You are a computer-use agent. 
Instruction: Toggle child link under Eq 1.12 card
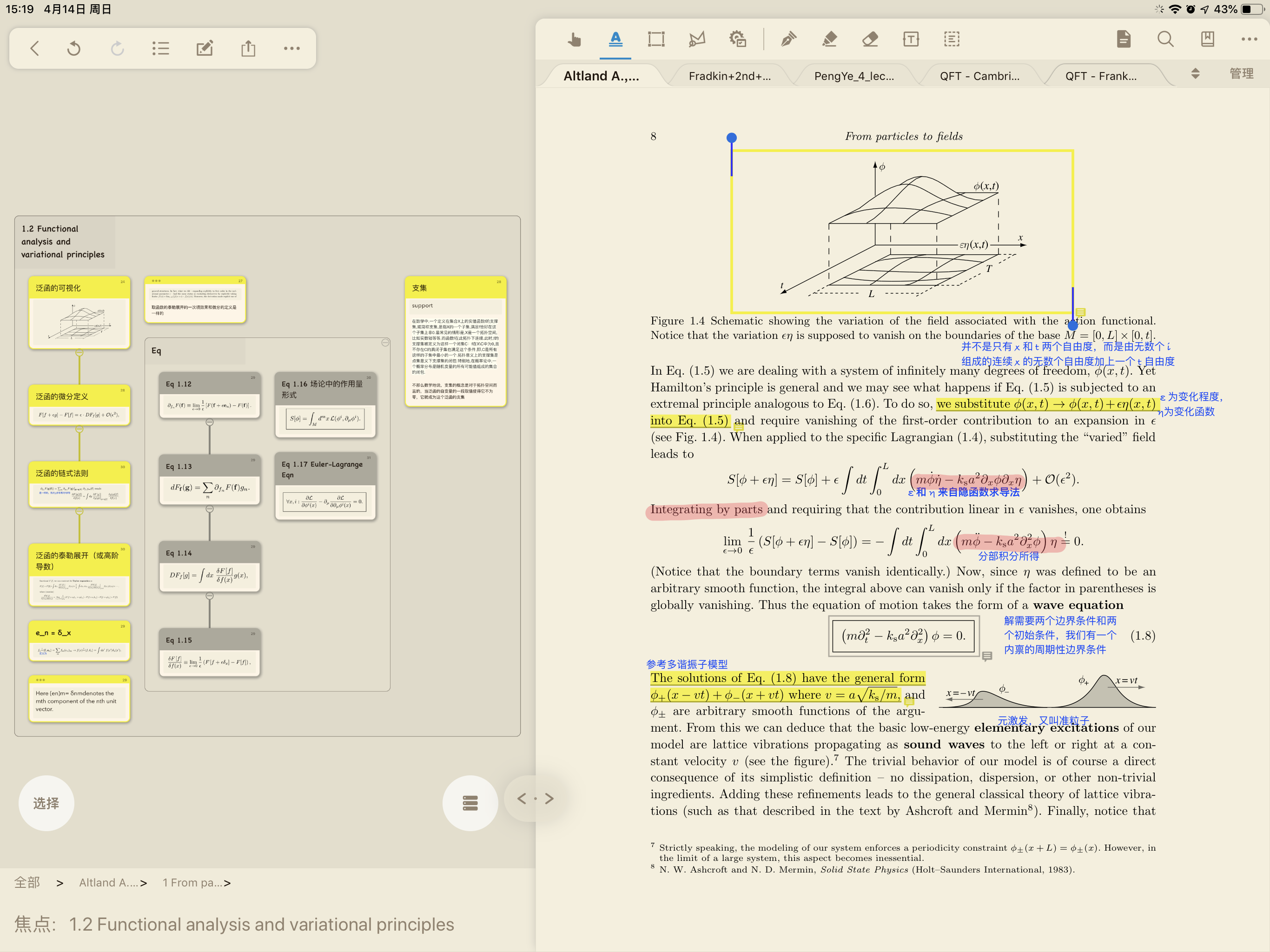(210, 423)
